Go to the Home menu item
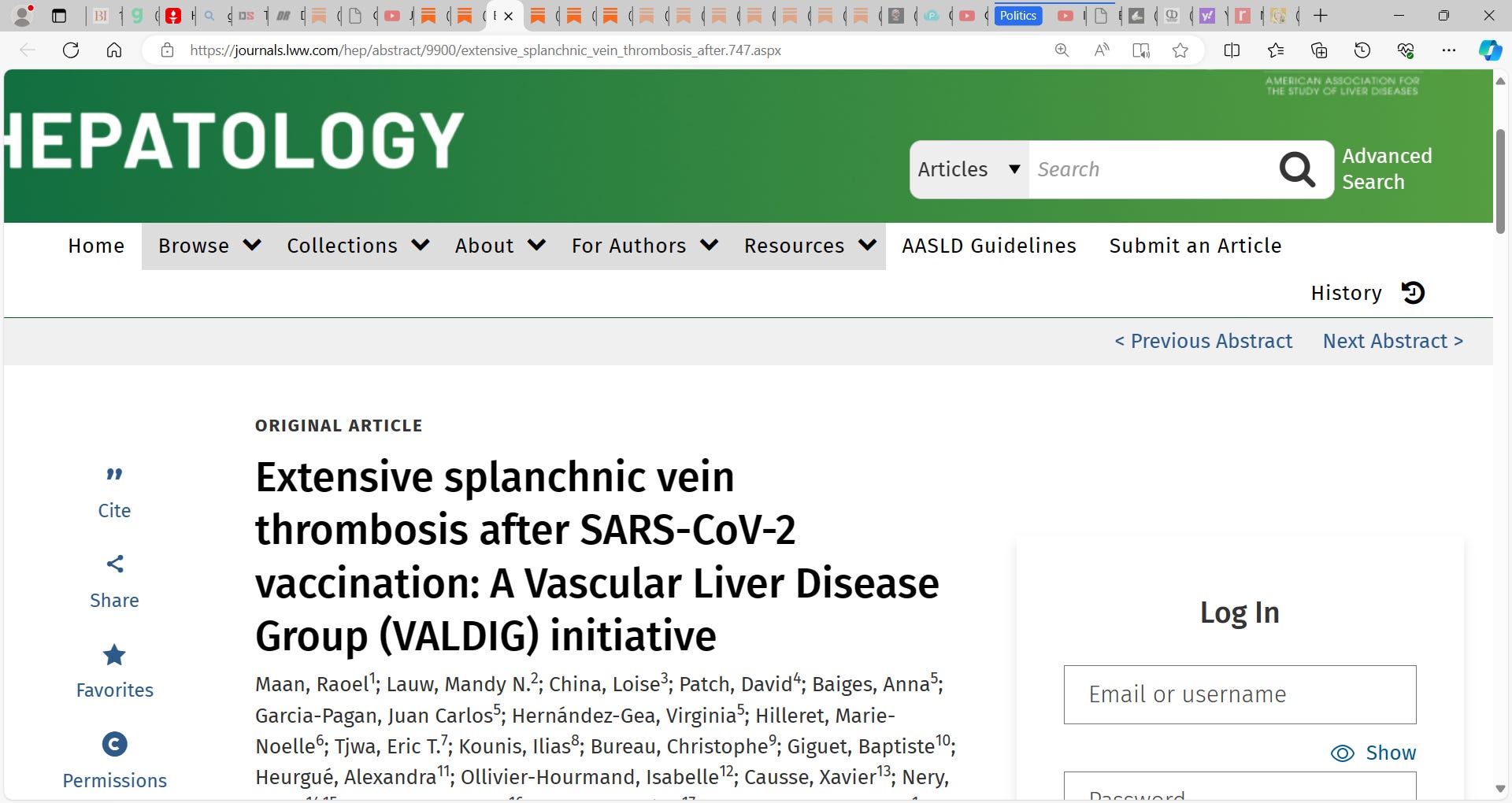 tap(96, 246)
